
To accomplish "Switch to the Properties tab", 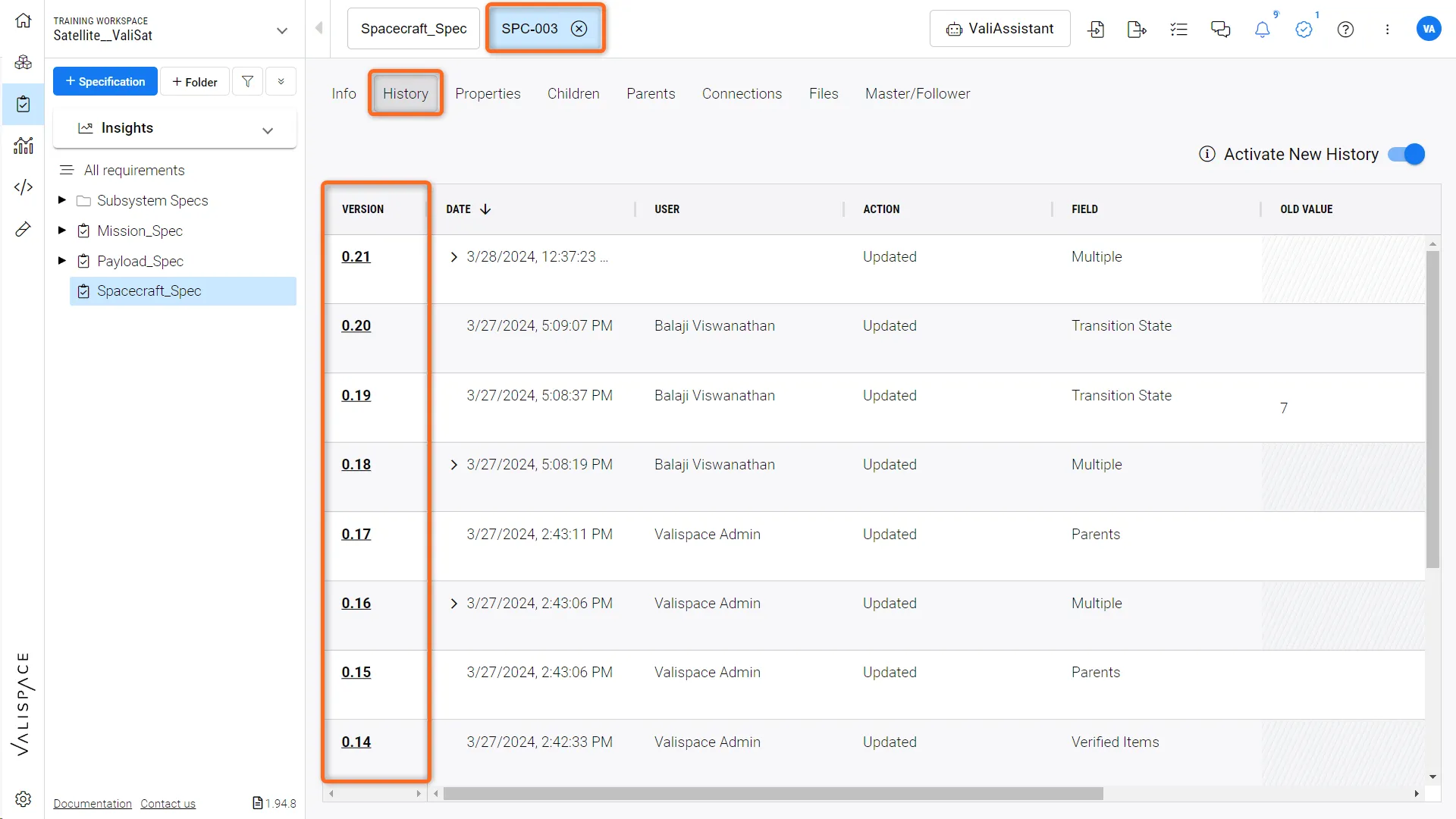I will [488, 93].
